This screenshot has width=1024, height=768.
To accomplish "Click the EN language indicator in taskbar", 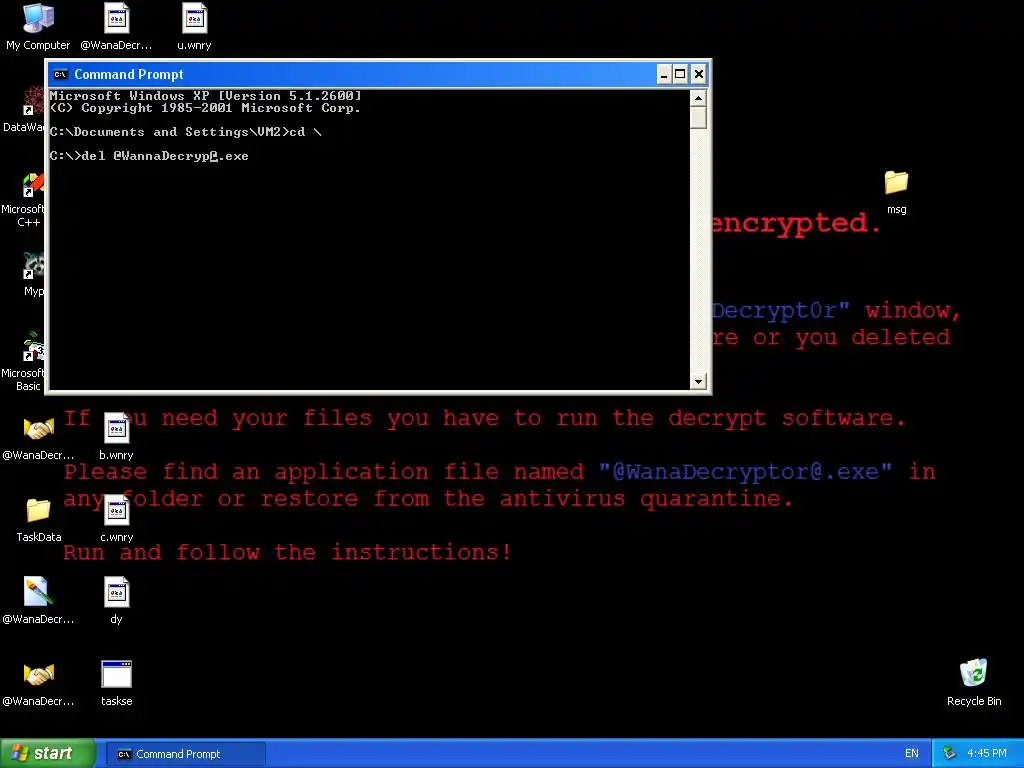I will 912,754.
